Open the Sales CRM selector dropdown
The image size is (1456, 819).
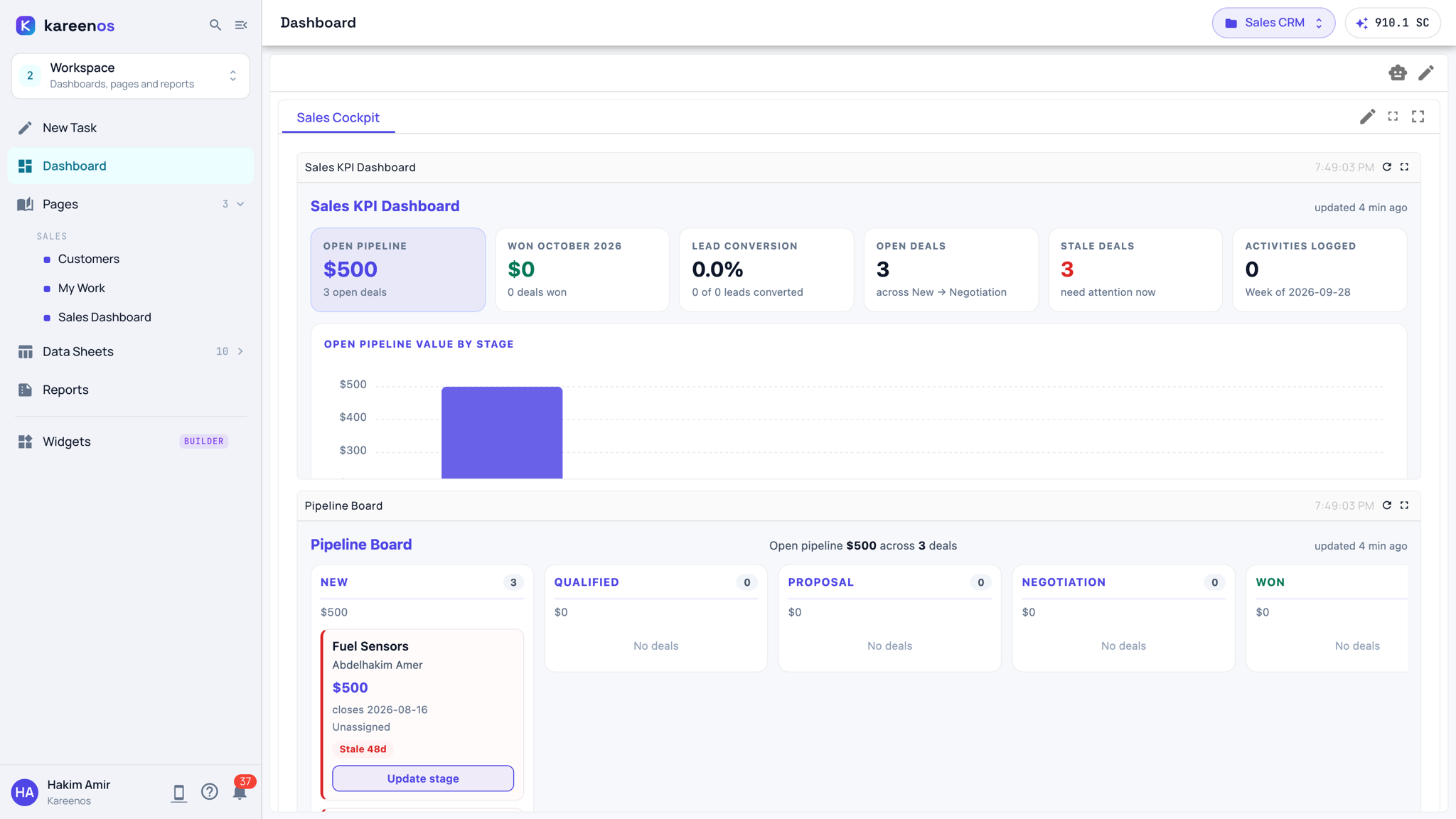(x=1273, y=23)
